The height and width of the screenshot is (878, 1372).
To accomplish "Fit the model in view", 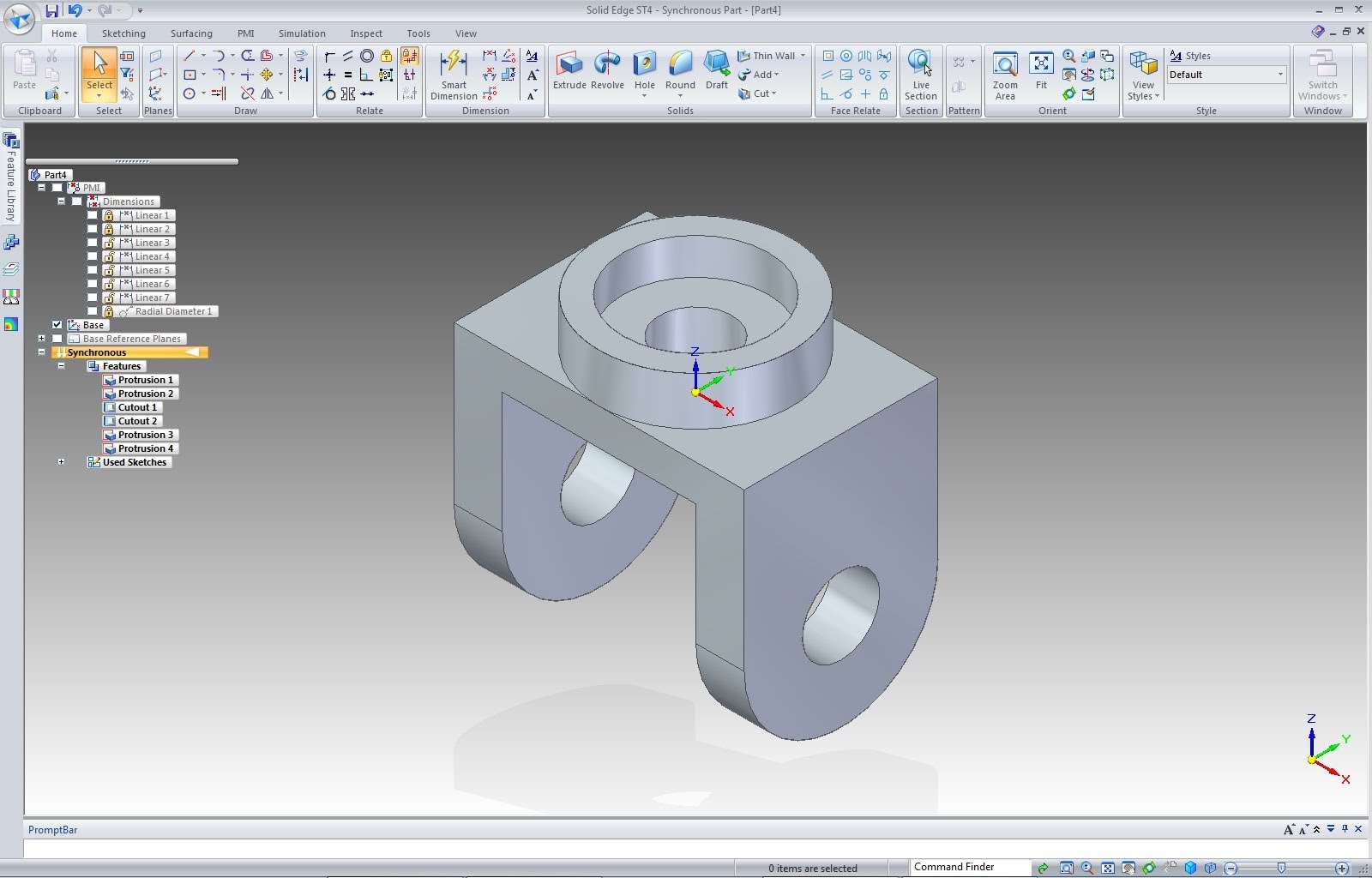I will pyautogui.click(x=1041, y=70).
